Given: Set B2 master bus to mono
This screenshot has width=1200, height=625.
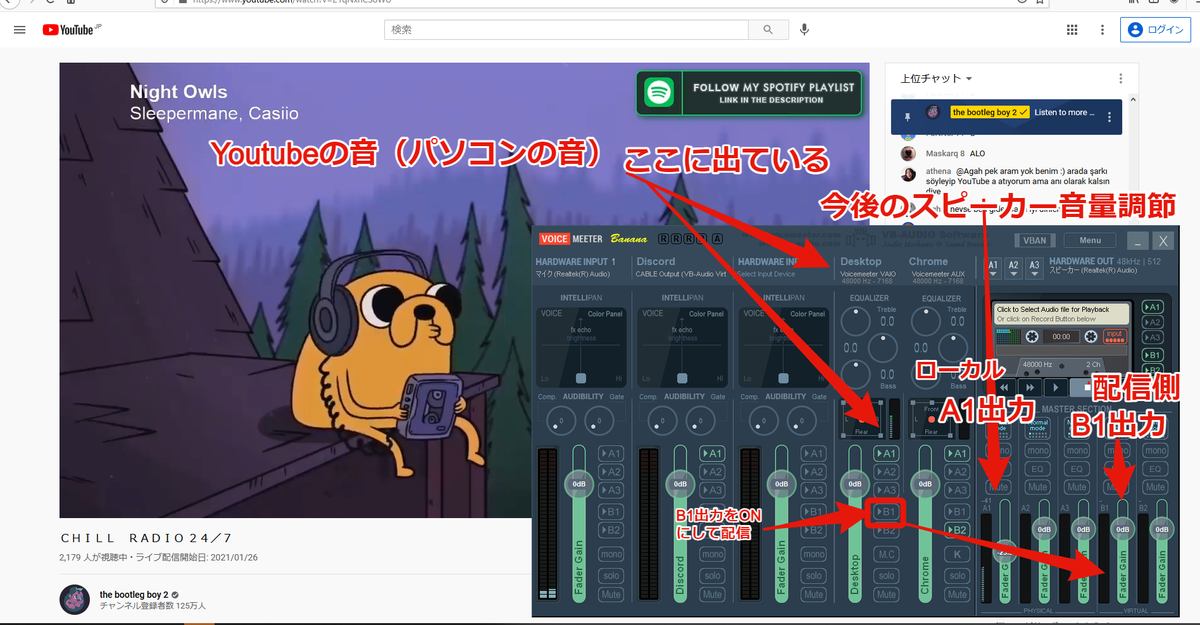Looking at the screenshot, I should click(1154, 450).
